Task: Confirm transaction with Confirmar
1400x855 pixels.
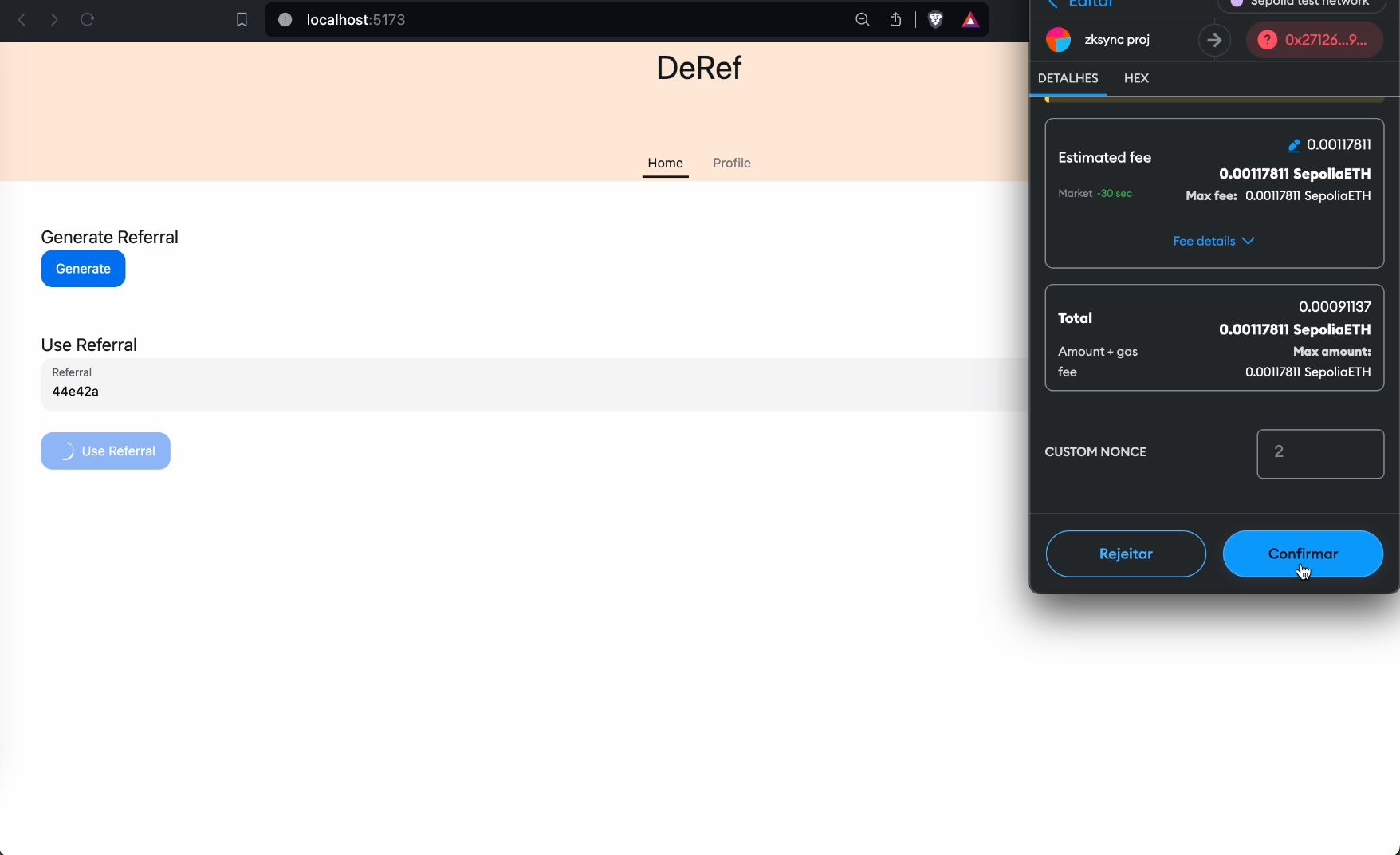Action: click(1303, 554)
